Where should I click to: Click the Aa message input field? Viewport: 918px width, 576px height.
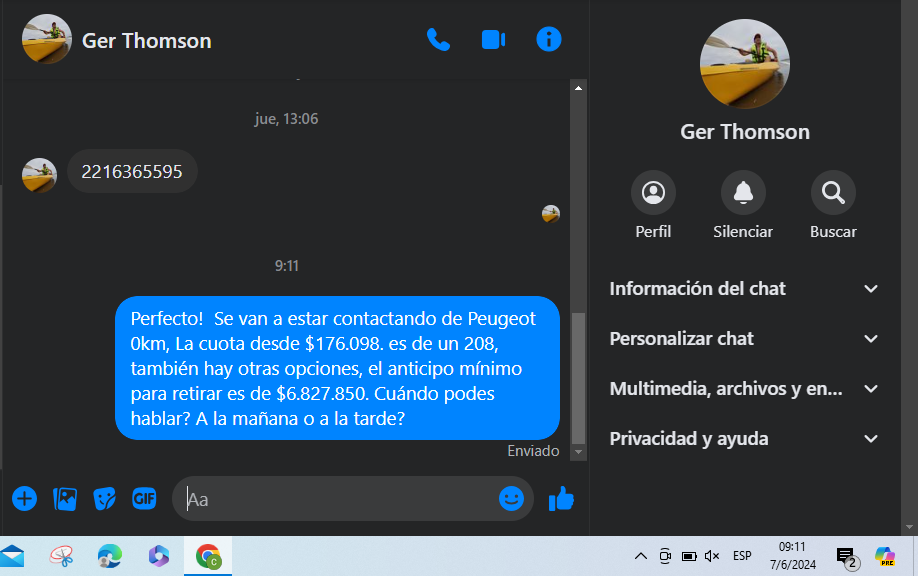(x=340, y=499)
